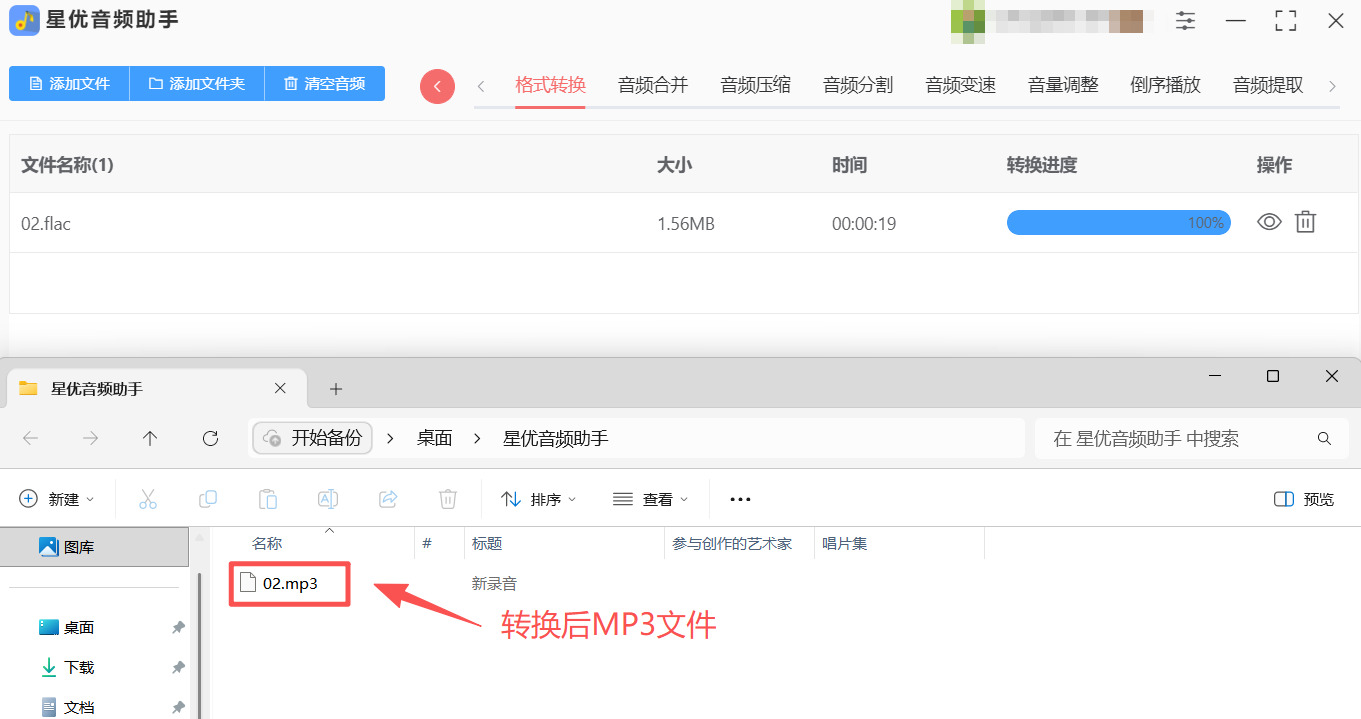
Task: Click the Rename icon in Explorer toolbar
Action: [328, 499]
